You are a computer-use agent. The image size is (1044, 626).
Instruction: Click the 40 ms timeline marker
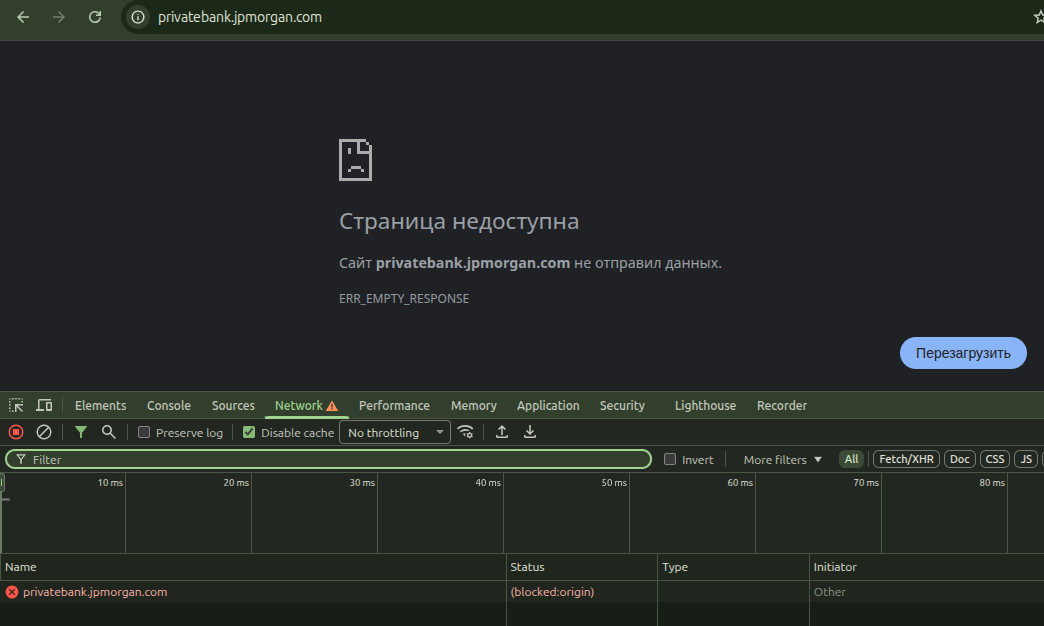click(x=487, y=482)
